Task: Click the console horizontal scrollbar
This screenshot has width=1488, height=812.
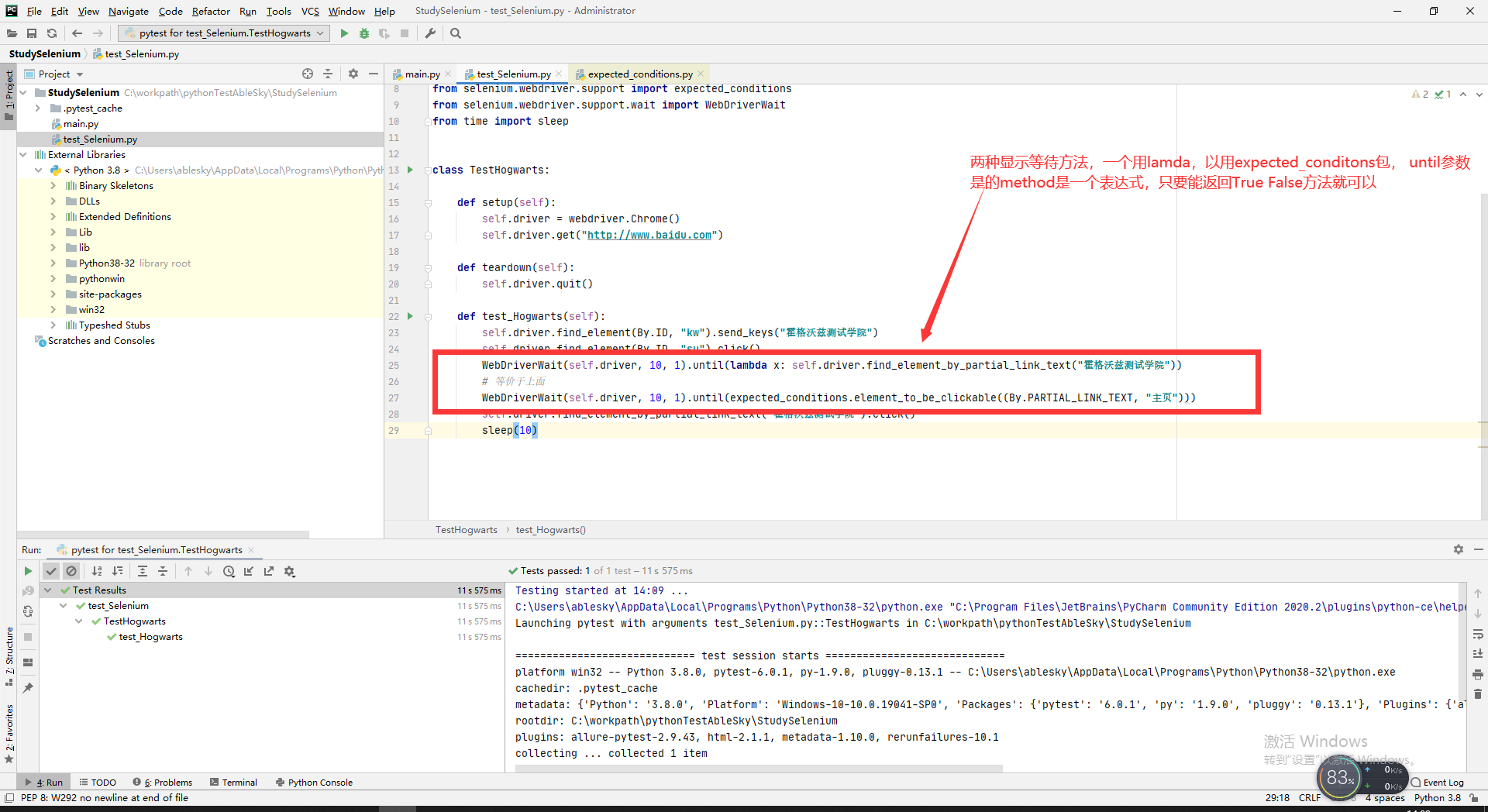Action: point(759,769)
